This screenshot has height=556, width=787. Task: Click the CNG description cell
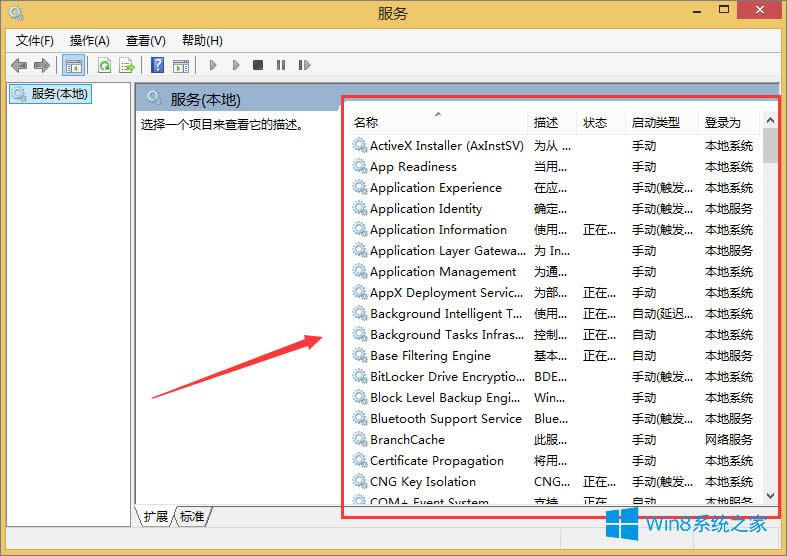[552, 481]
